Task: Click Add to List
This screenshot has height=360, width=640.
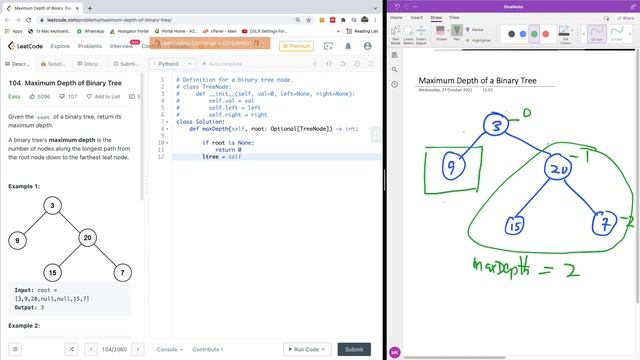Action: (x=103, y=96)
